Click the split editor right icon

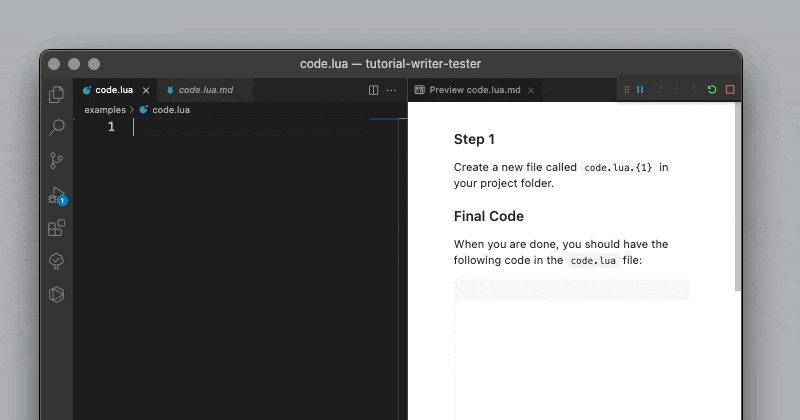[x=374, y=90]
